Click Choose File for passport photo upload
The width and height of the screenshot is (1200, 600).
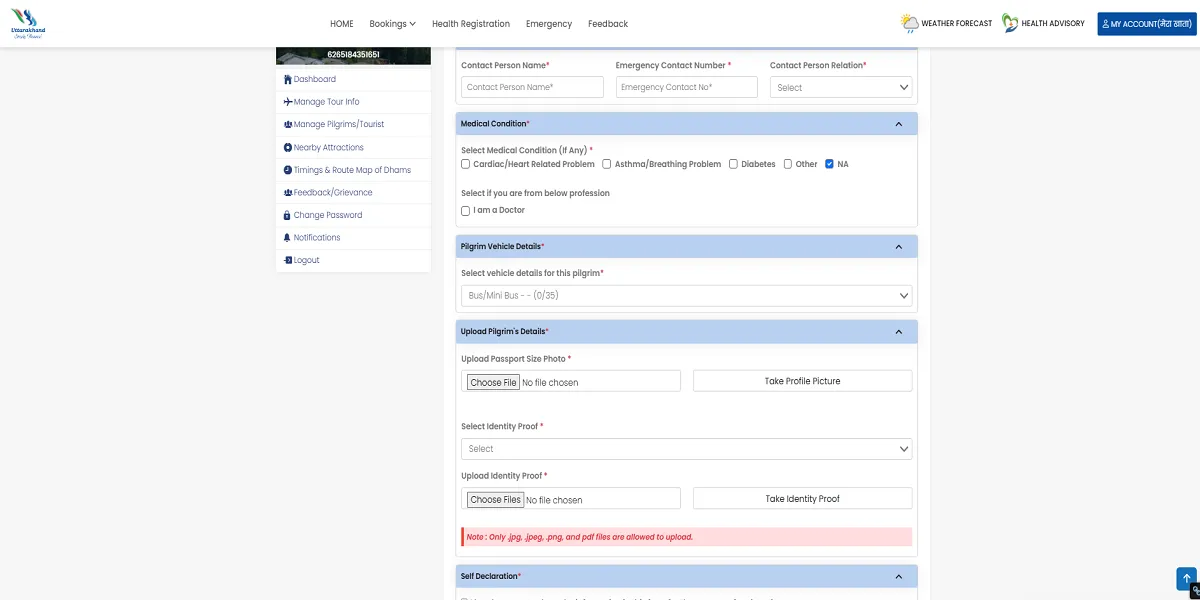pyautogui.click(x=493, y=381)
